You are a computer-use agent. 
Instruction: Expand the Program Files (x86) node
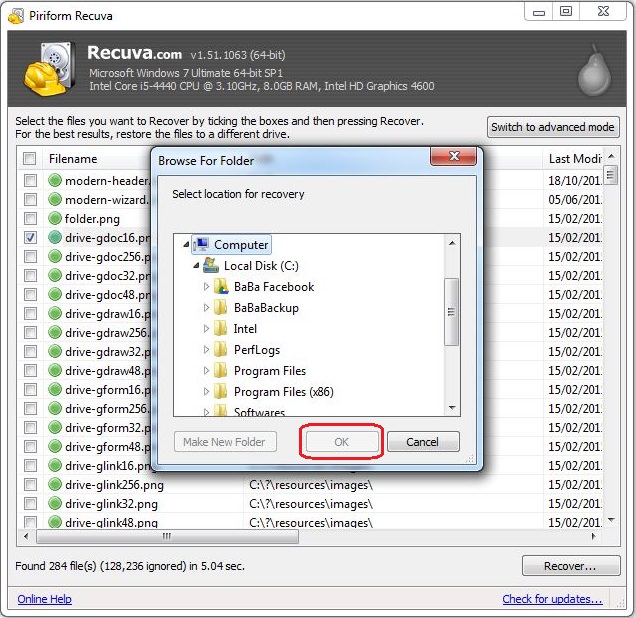pos(206,391)
